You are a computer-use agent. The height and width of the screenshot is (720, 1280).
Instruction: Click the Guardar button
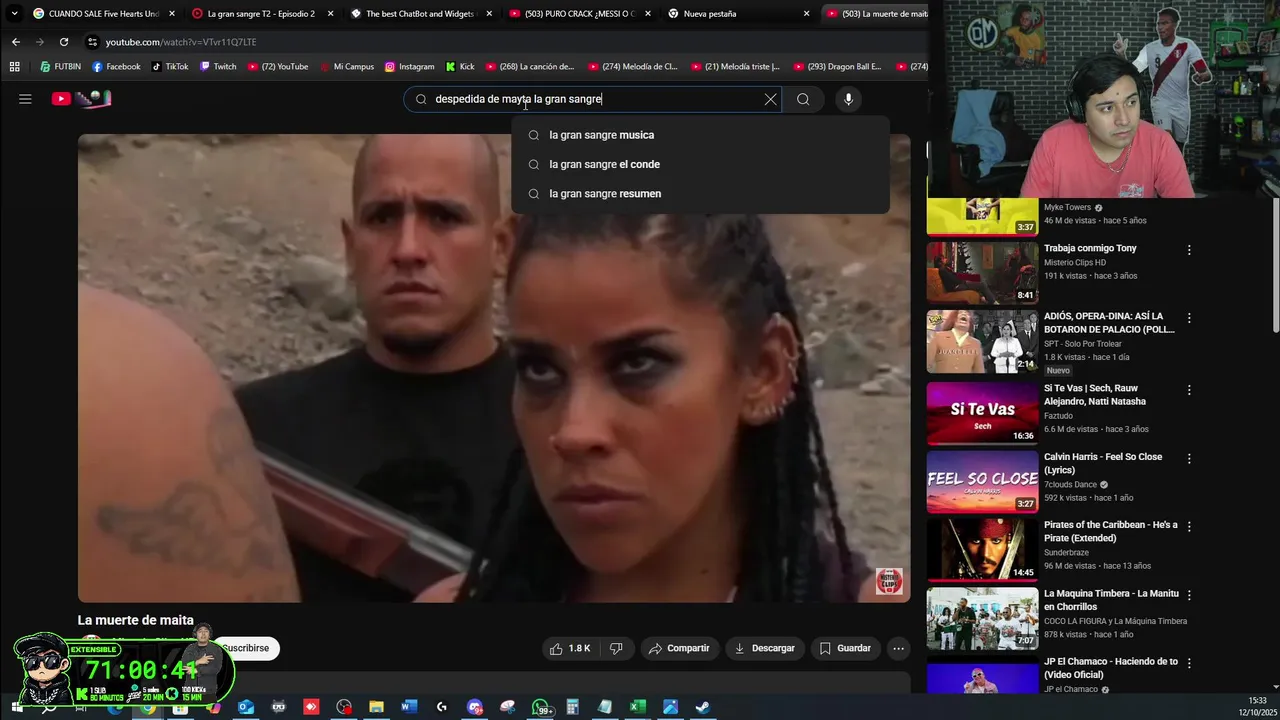pyautogui.click(x=845, y=648)
